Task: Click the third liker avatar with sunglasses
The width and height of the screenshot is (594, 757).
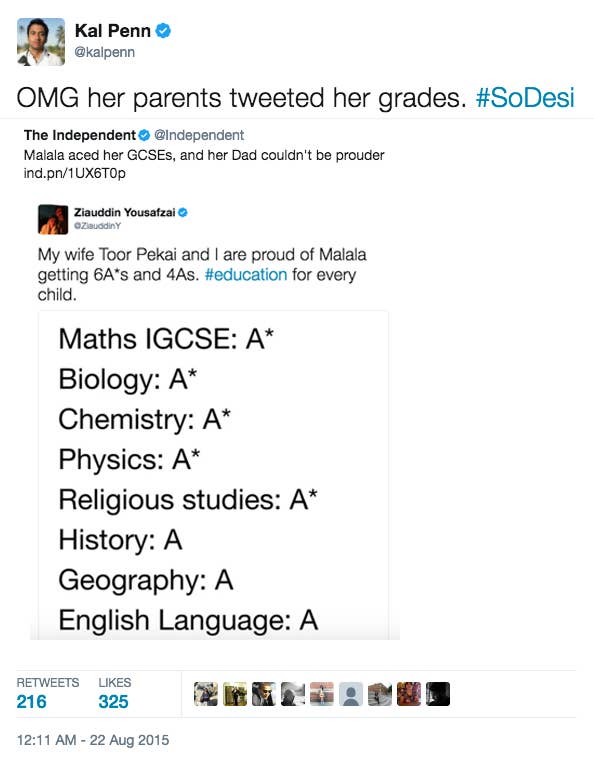Action: tap(264, 694)
